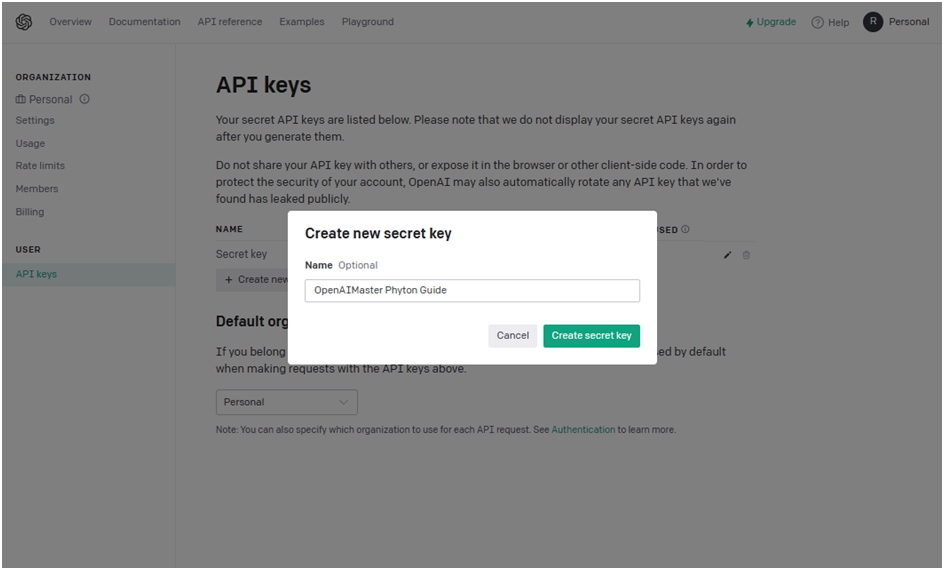Select API reference in top navigation
Screen dimensions: 944x570
pyautogui.click(x=230, y=22)
